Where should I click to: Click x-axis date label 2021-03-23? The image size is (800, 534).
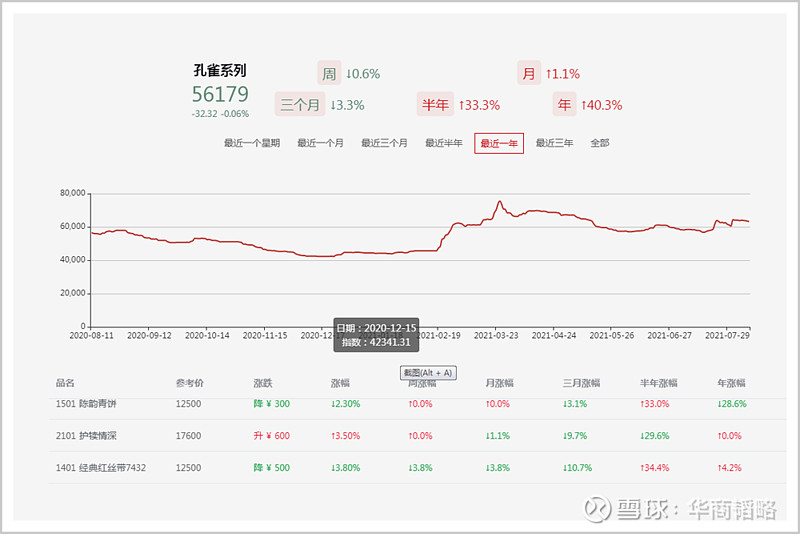click(x=496, y=336)
